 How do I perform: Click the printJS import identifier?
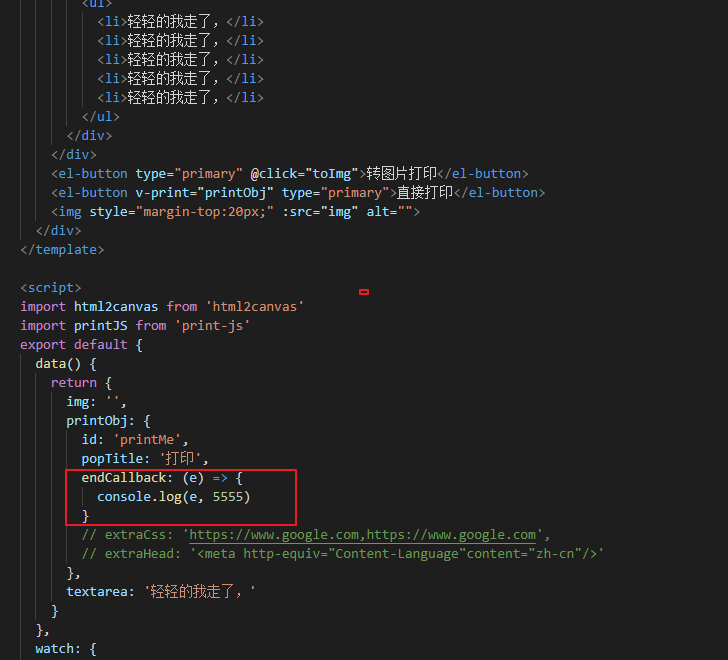coord(101,326)
